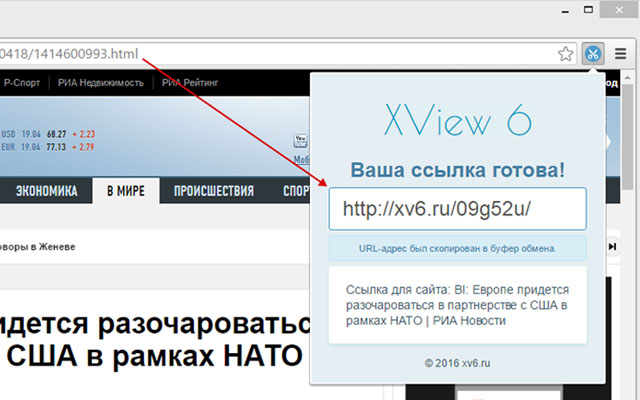The height and width of the screenshot is (400, 640).
Task: Switch to the ЭКОНОМИКА section tab
Action: coord(46,191)
